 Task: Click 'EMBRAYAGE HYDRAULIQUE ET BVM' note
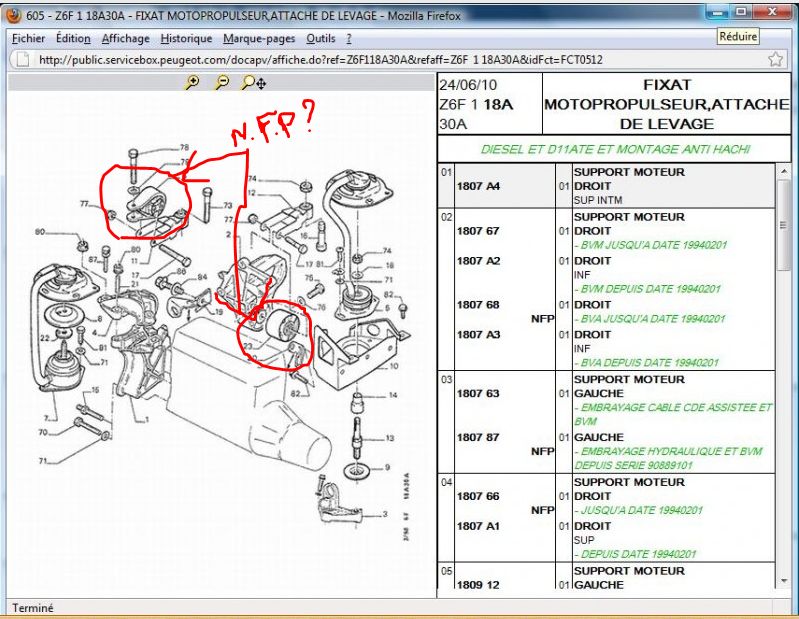[672, 452]
